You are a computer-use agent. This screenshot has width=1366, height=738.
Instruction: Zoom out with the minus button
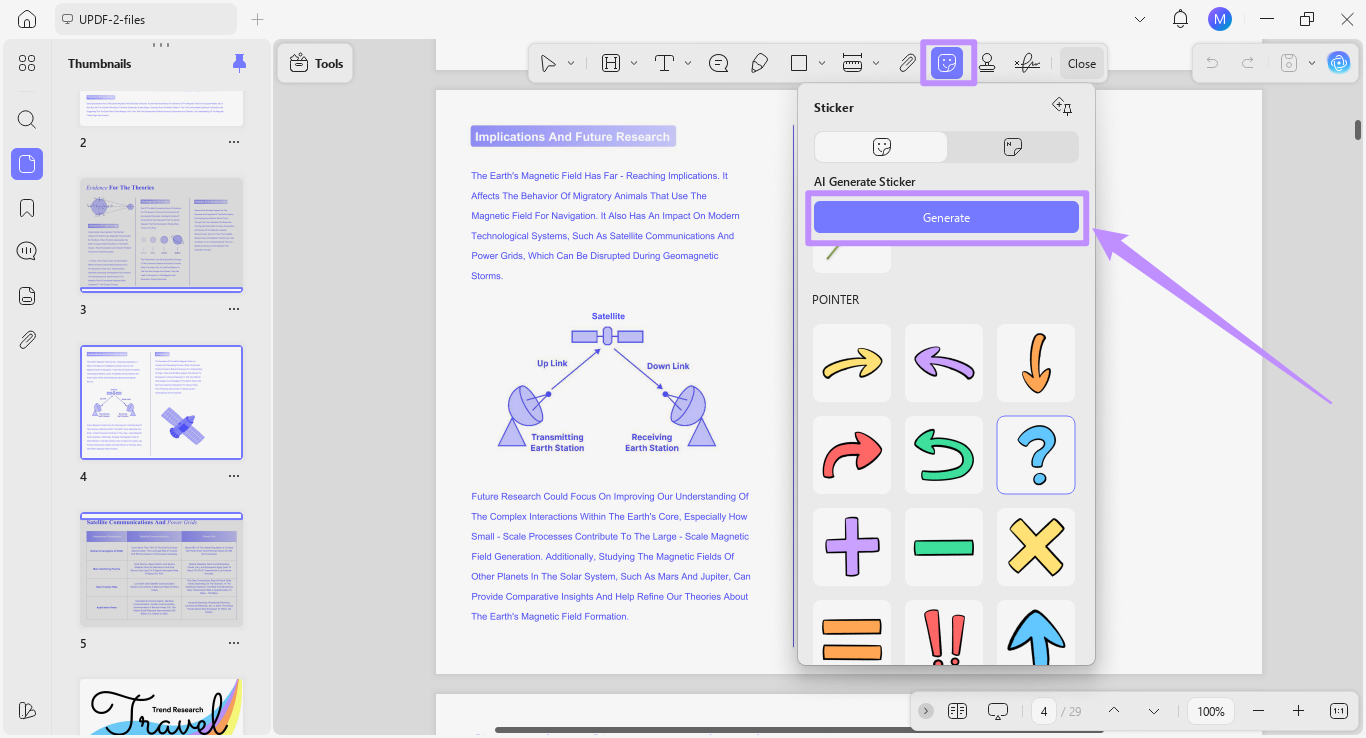1258,711
